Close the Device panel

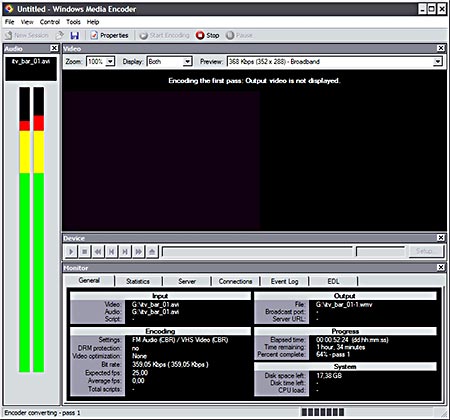point(441,238)
